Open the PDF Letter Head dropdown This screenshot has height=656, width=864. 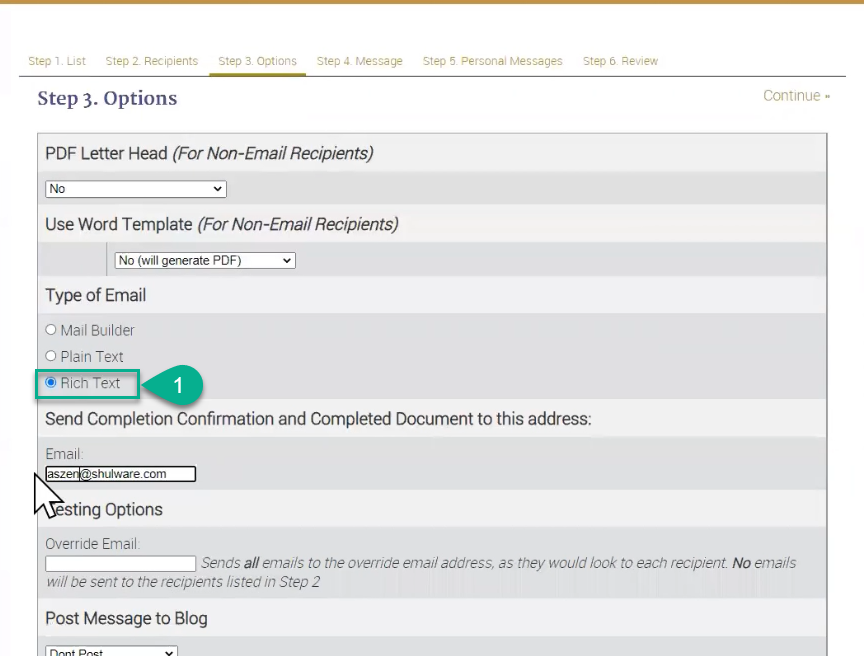click(x=136, y=189)
